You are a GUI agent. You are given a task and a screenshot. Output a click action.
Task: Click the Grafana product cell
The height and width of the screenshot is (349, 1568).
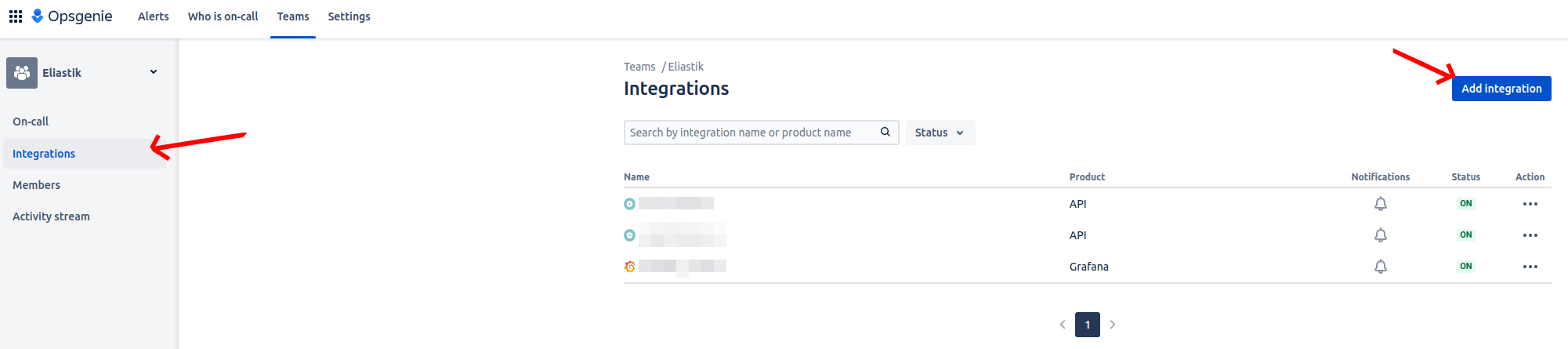[1089, 267]
